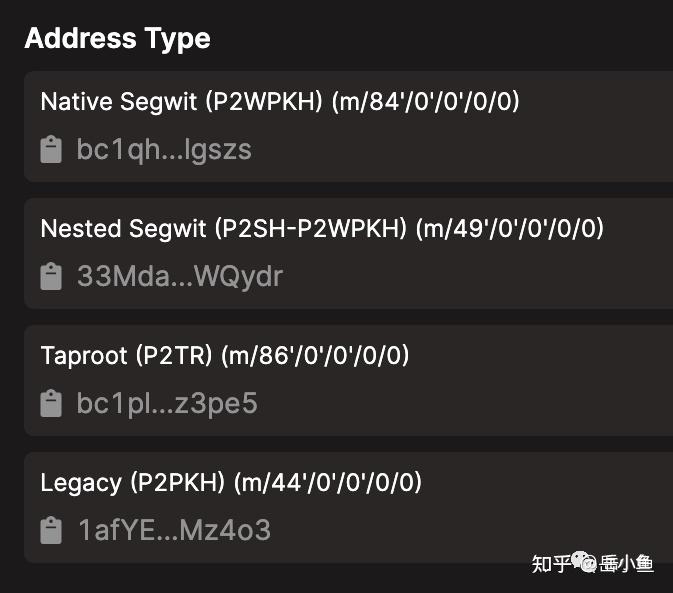Click the m/86'/0'/0'/0/0 derivation path

coord(315,355)
